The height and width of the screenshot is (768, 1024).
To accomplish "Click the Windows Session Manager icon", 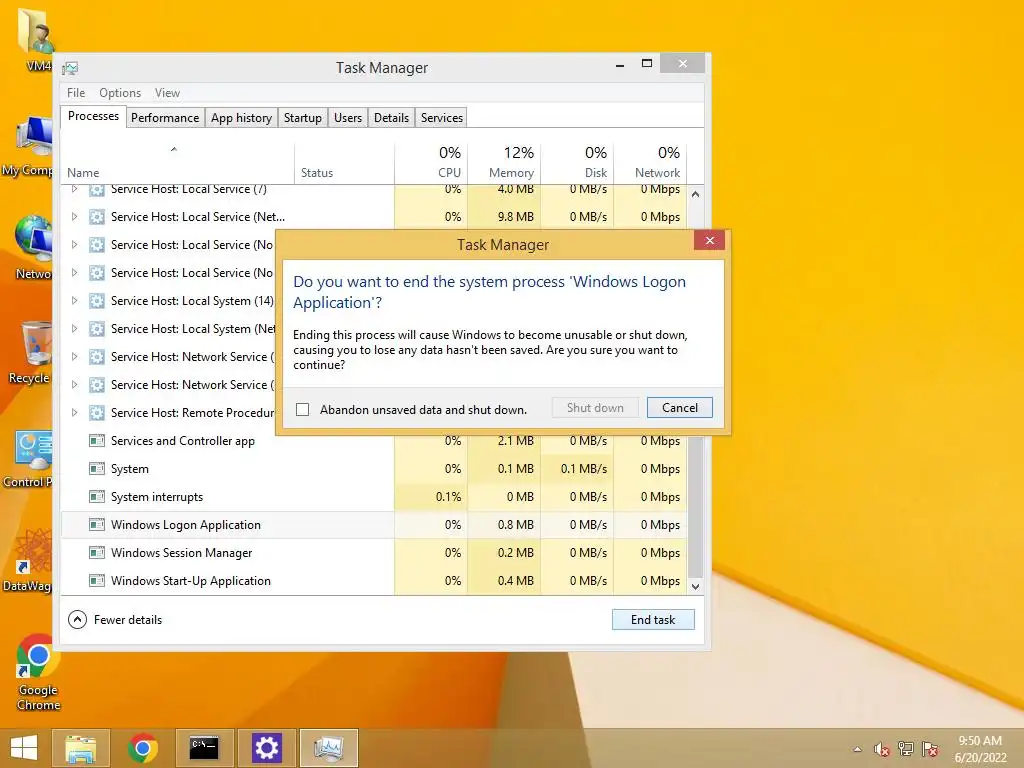I will click(97, 552).
